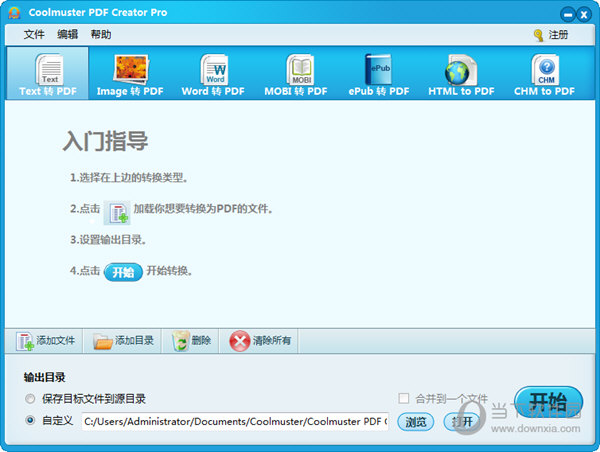Screen dimensions: 600x452
Task: Open the MOBI 转 PDF converter
Action: [296, 74]
